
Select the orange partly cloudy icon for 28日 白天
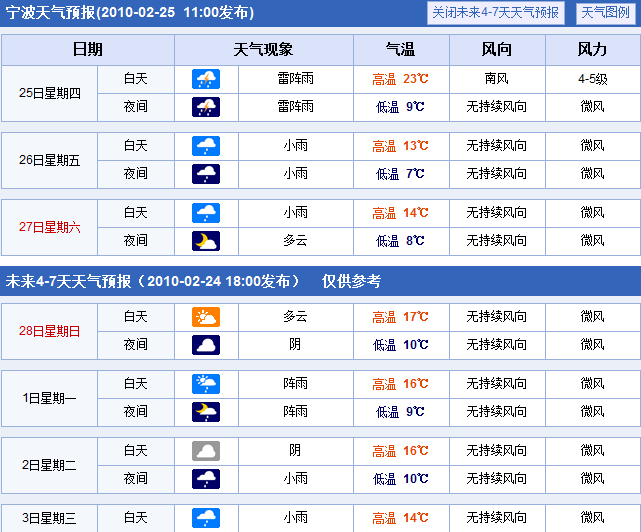coord(206,317)
